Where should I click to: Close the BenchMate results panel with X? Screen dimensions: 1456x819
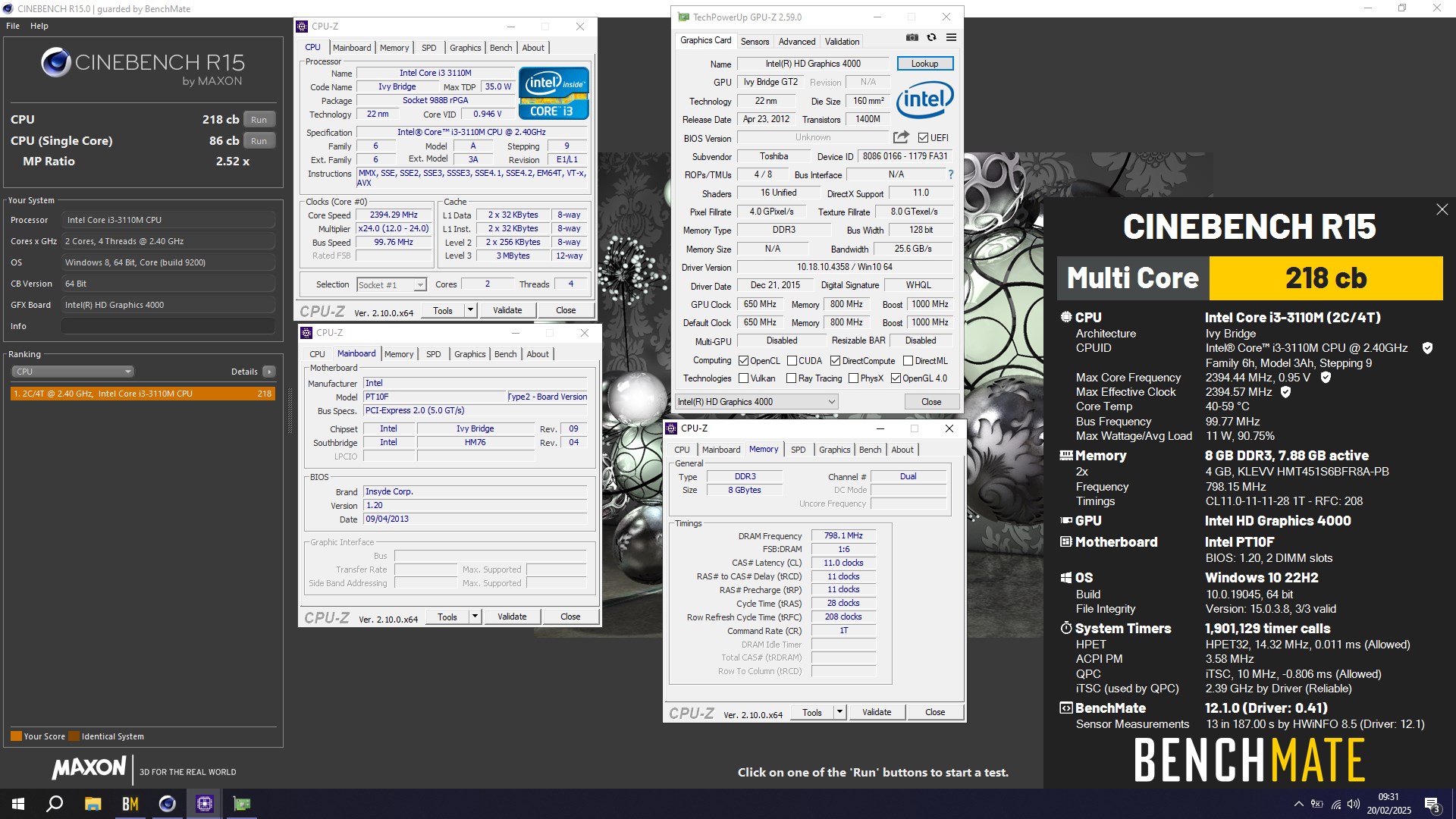[1442, 209]
